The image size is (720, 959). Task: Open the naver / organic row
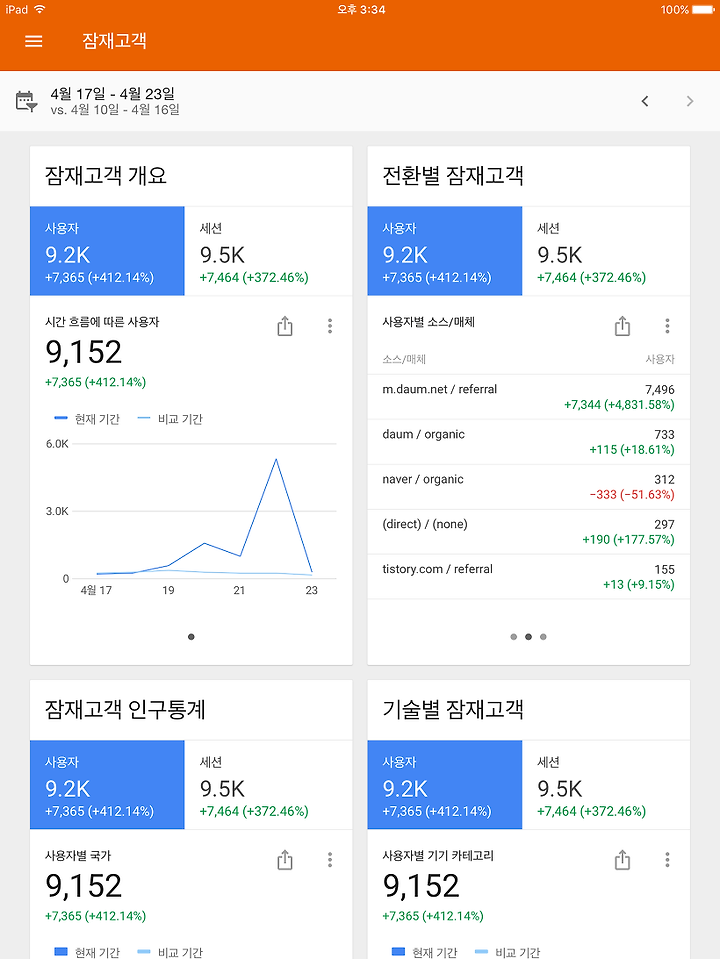click(x=529, y=487)
